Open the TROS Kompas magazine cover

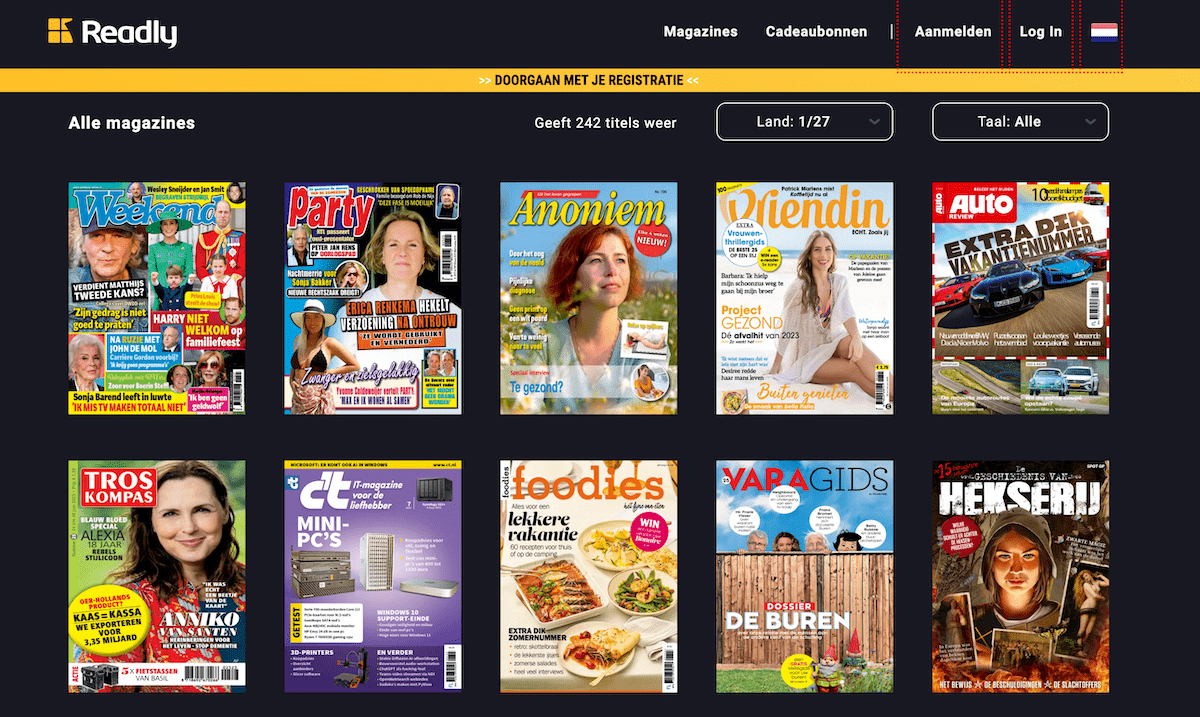coord(157,576)
